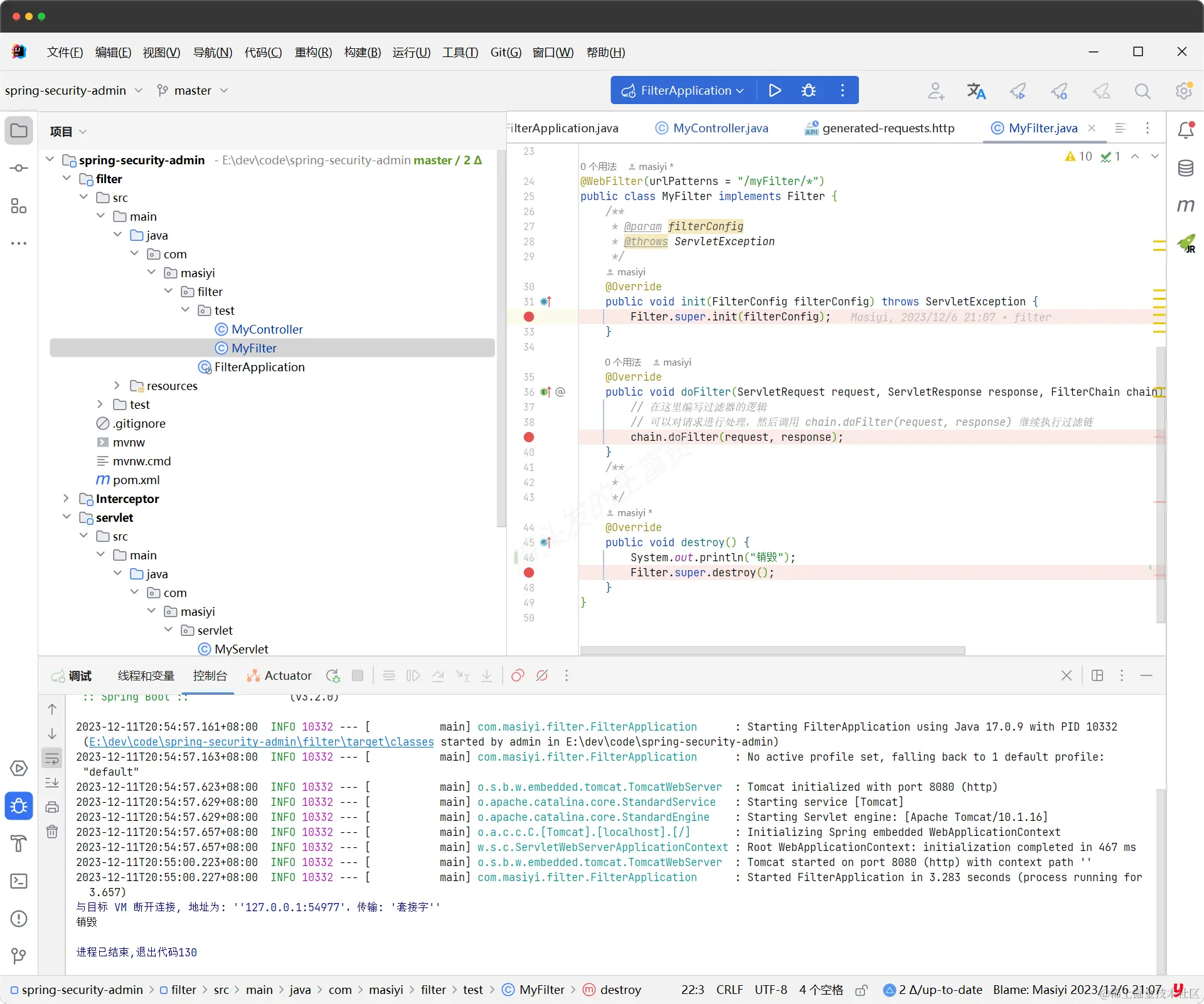Screen dimensions: 1204x1004
Task: Close the MyFilter.java tab
Action: pos(1092,128)
